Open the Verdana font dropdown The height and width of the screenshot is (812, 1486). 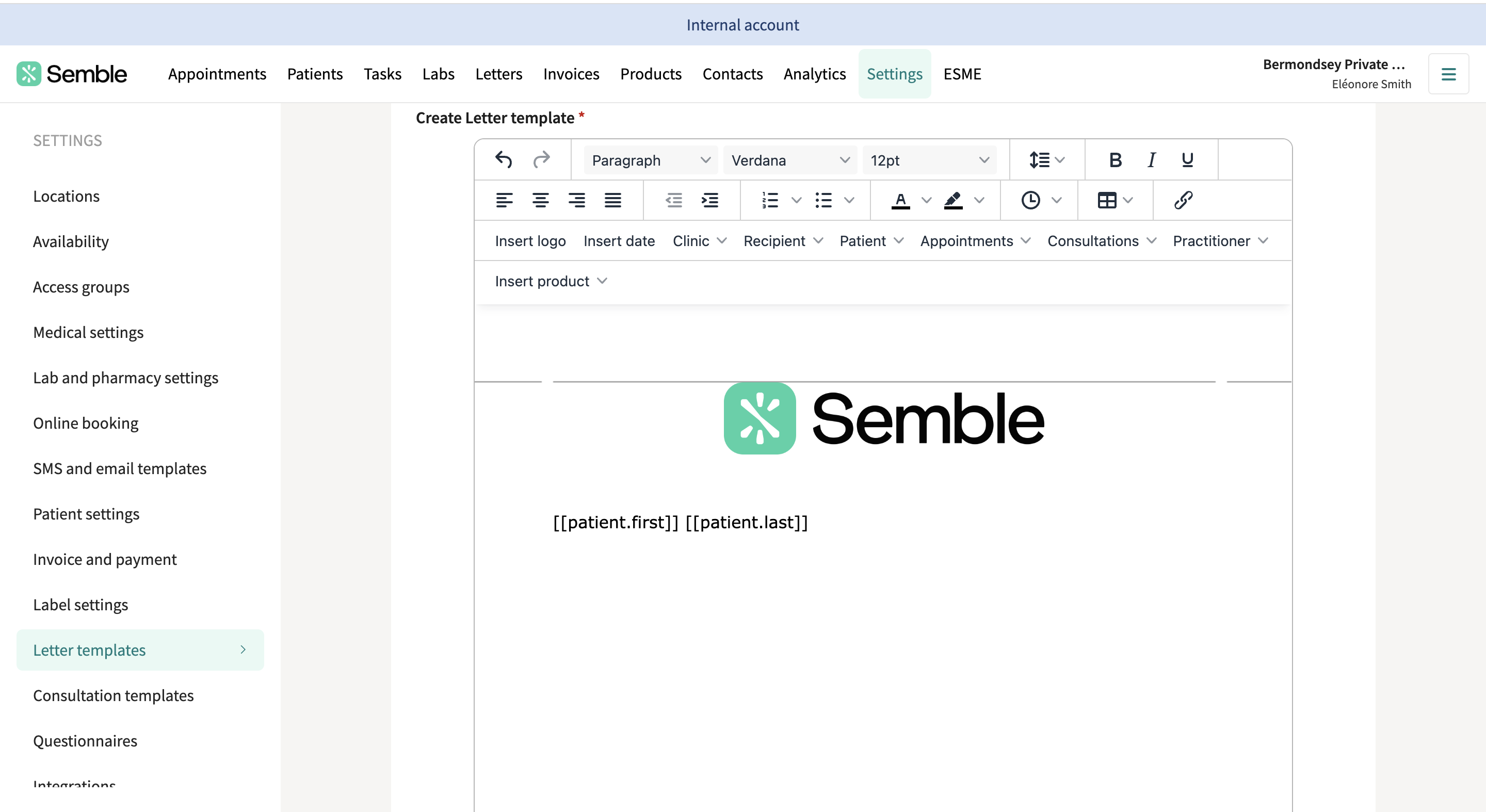tap(790, 160)
